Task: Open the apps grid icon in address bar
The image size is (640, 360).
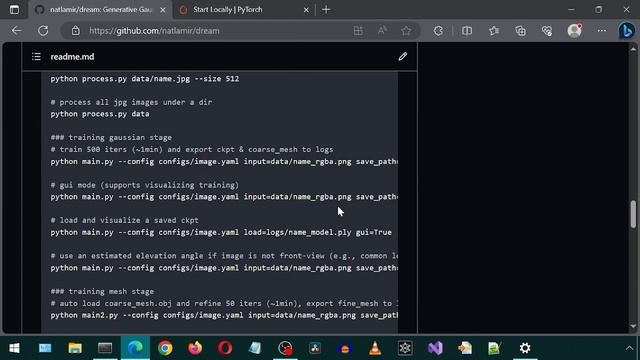Action: pos(358,31)
